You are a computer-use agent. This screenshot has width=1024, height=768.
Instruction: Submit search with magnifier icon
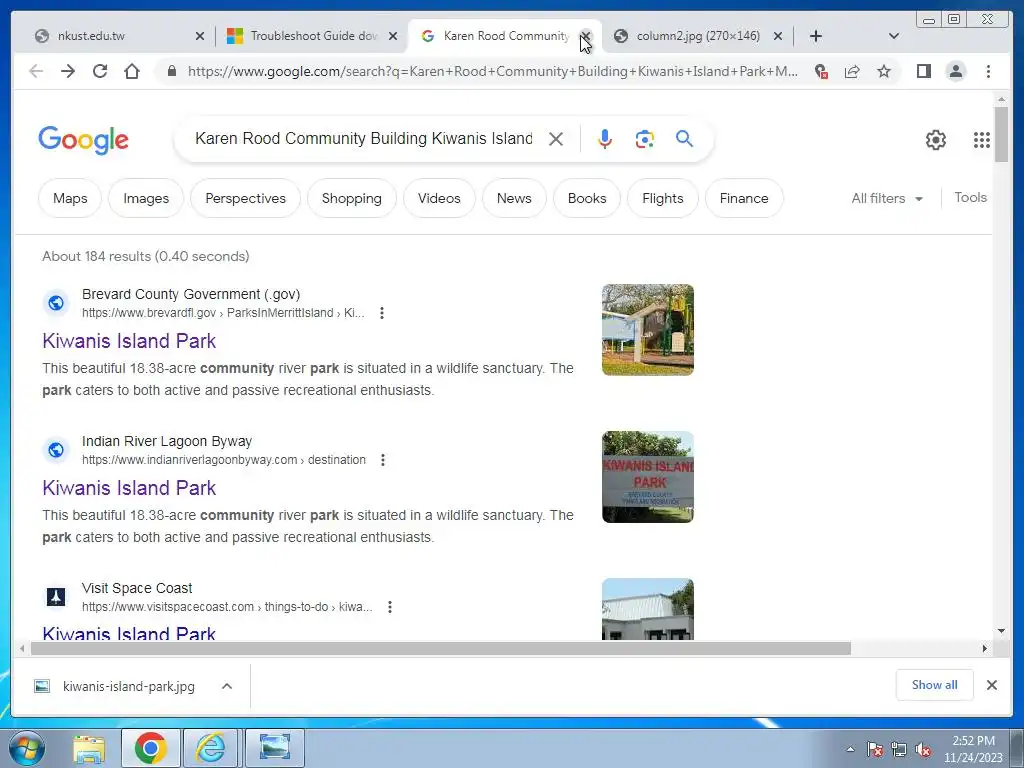coord(684,138)
